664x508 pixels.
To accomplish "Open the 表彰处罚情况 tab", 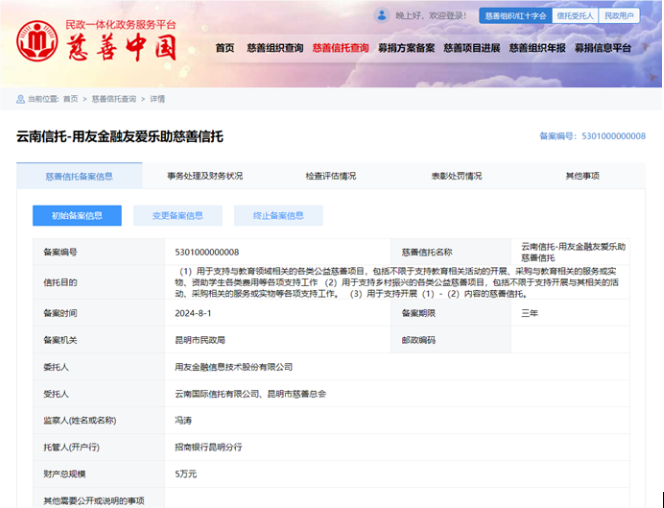I will [x=457, y=176].
